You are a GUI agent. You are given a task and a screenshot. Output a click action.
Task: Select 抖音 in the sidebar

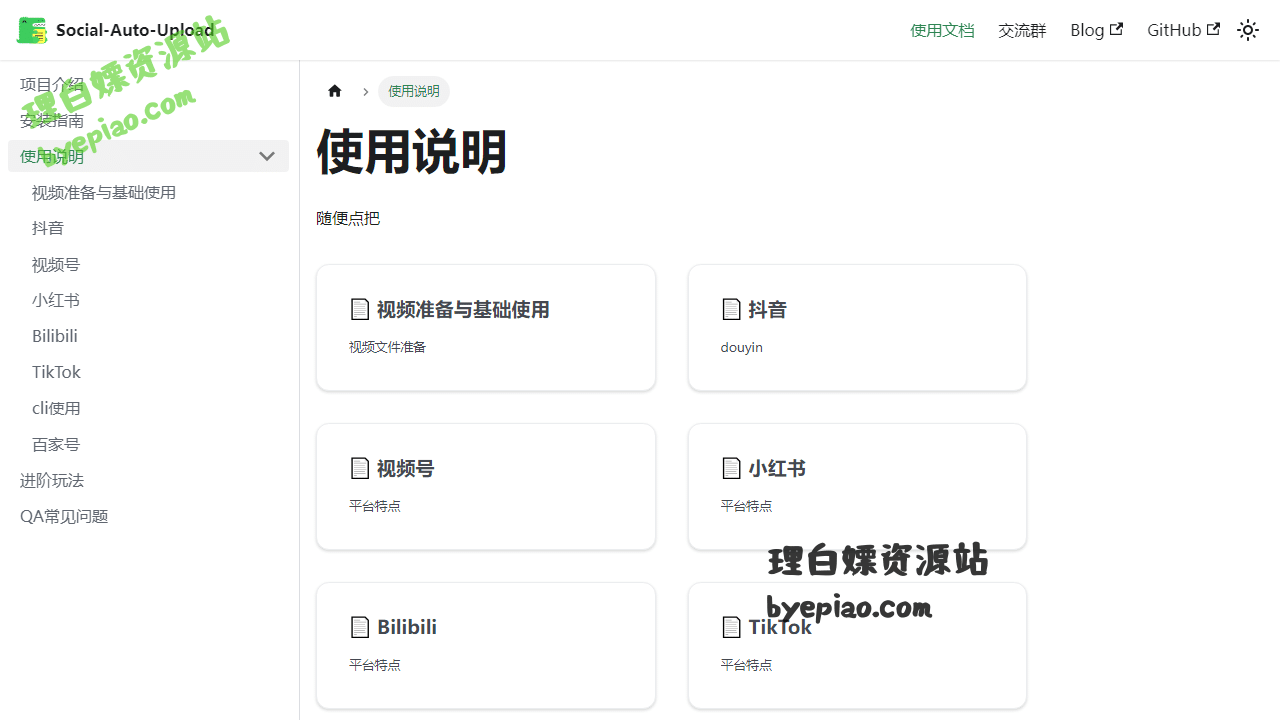point(48,228)
